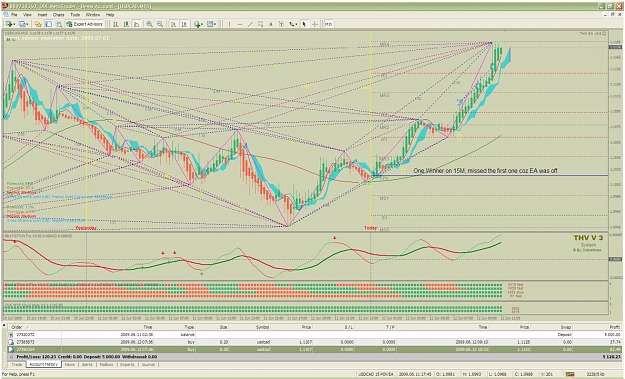This screenshot has width=625, height=379.
Task: Open the Charts menu
Action: click(x=58, y=15)
